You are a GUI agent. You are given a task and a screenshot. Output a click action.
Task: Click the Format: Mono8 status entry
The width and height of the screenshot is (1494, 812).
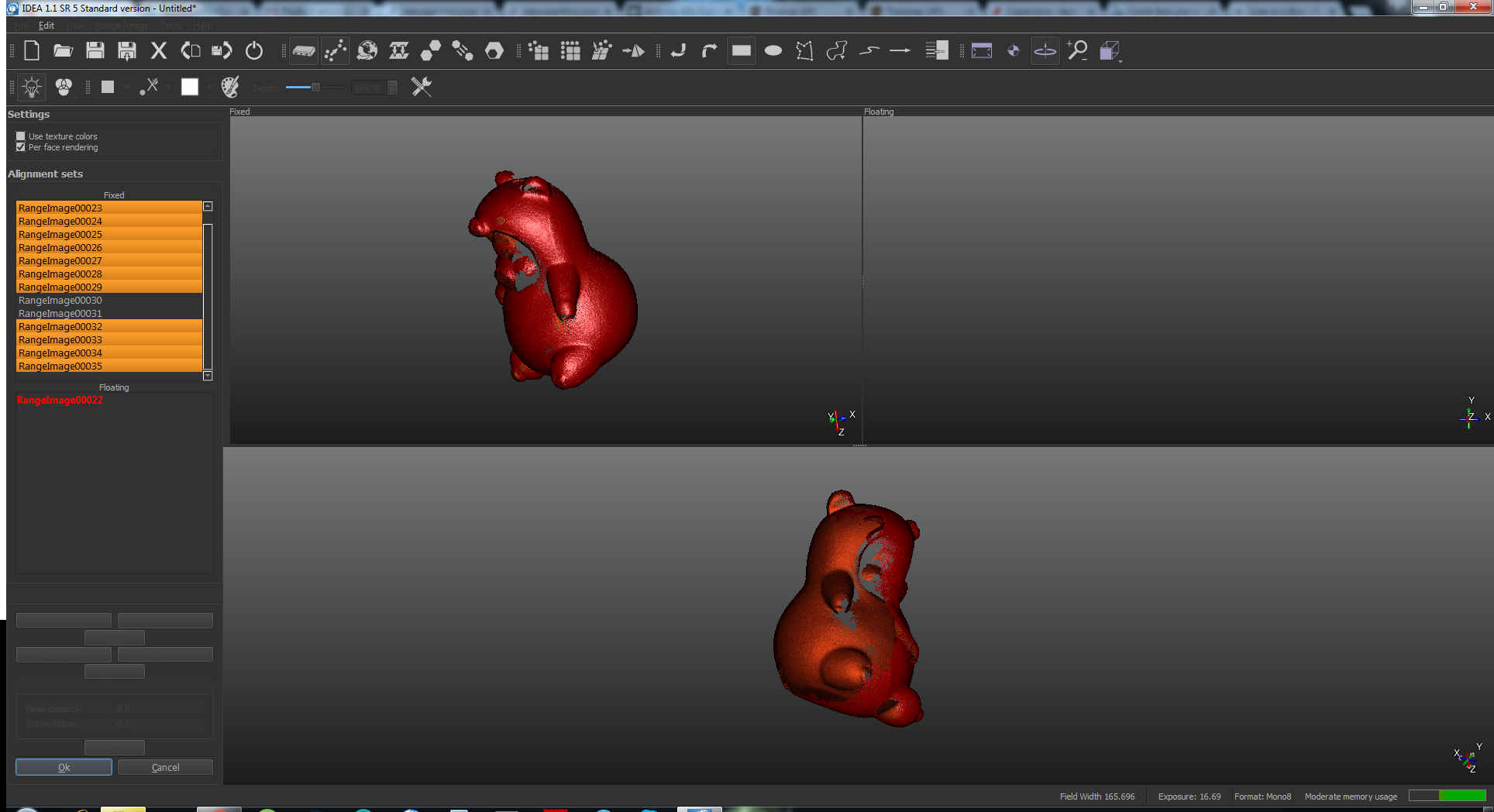point(1263,797)
